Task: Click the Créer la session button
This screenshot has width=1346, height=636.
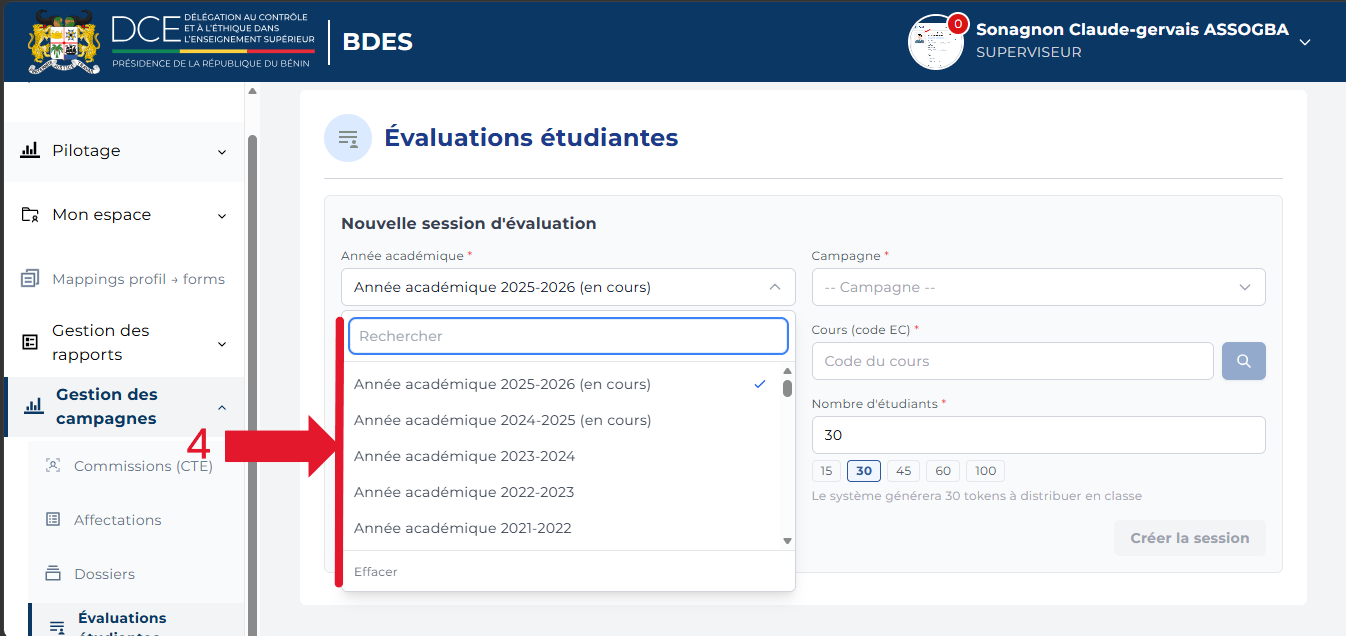Action: pos(1190,538)
